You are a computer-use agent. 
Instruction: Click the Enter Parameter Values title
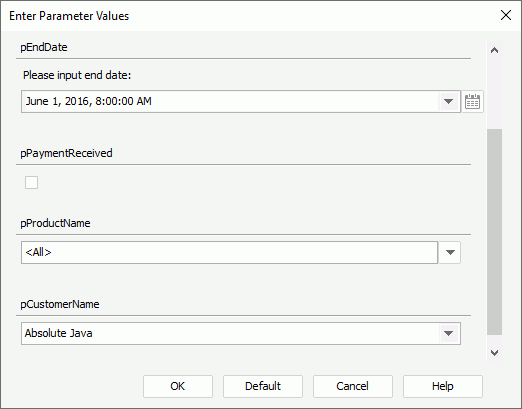pos(69,16)
